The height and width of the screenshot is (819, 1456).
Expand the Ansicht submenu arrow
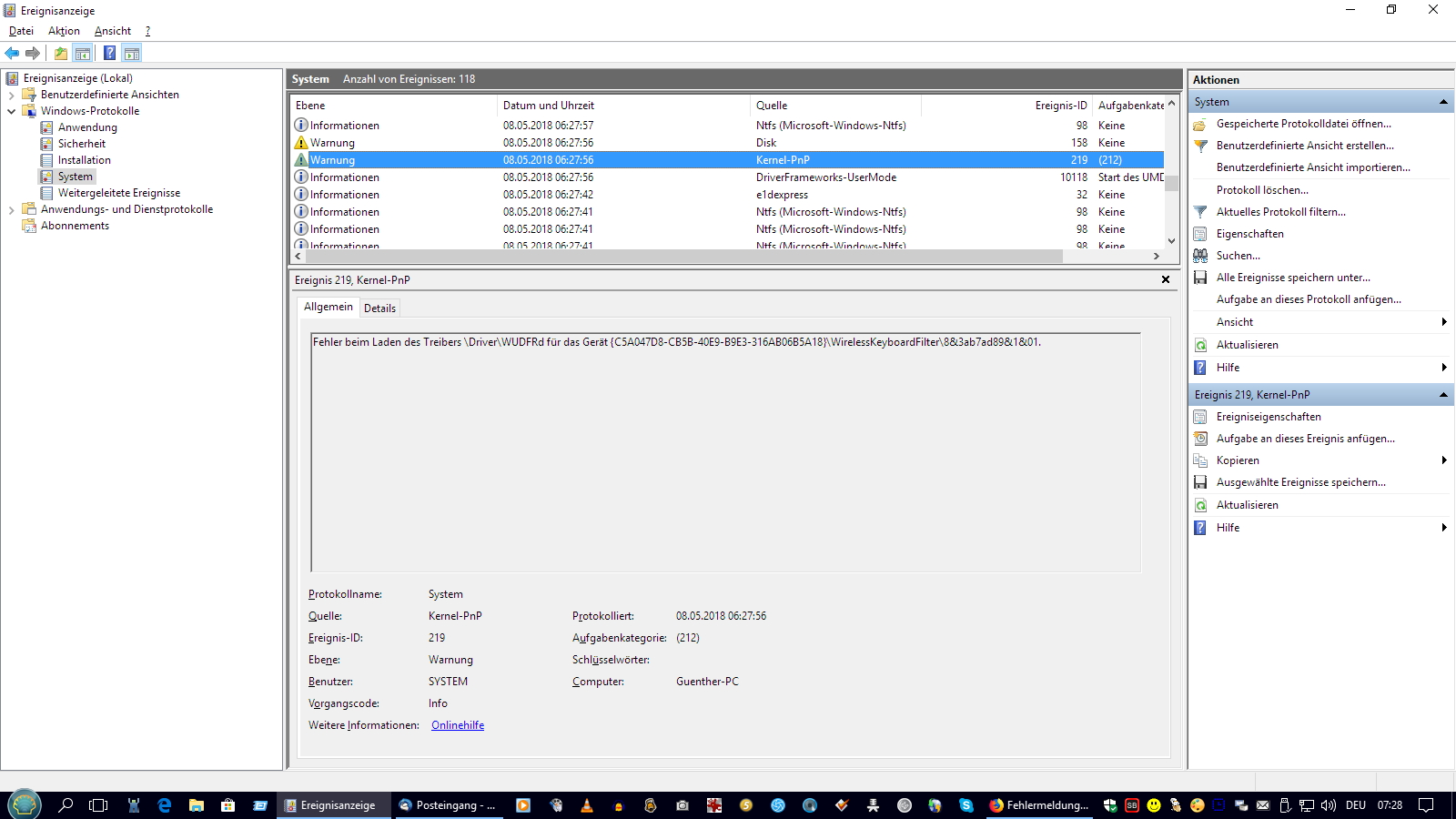coord(1444,322)
